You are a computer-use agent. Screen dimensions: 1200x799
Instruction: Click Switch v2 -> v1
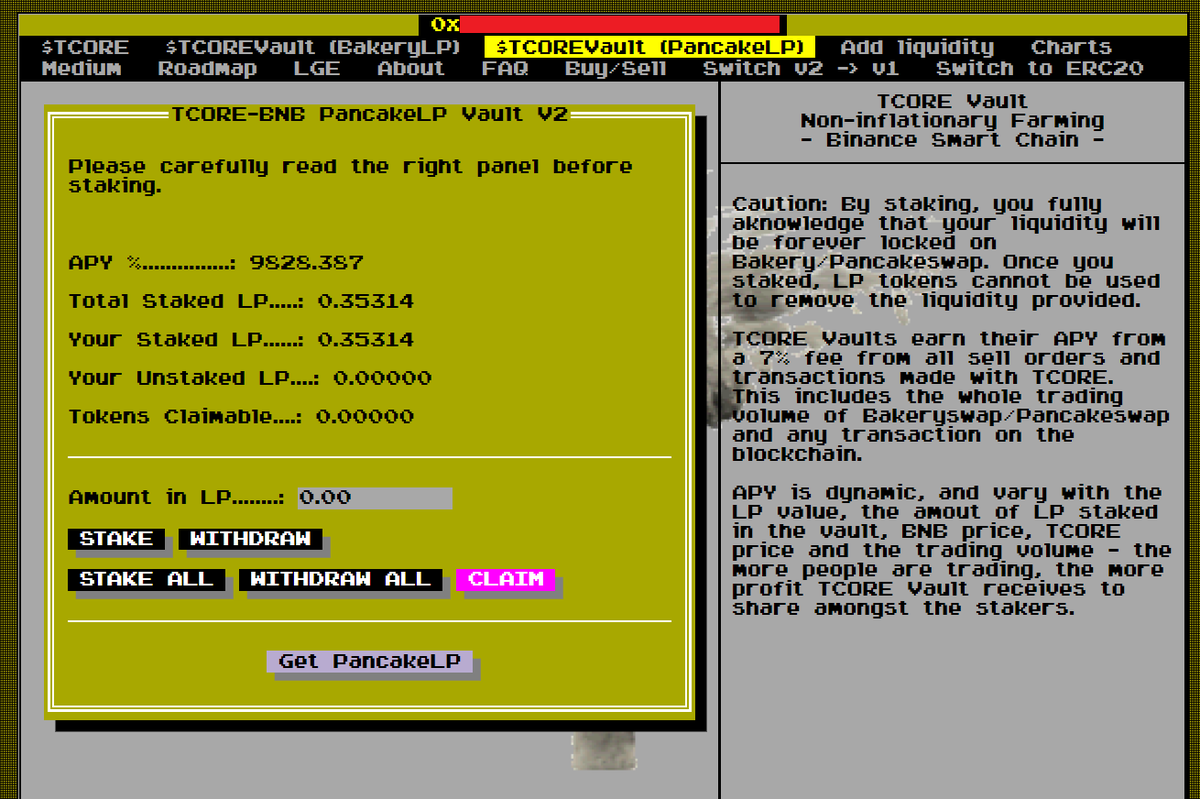click(x=801, y=68)
